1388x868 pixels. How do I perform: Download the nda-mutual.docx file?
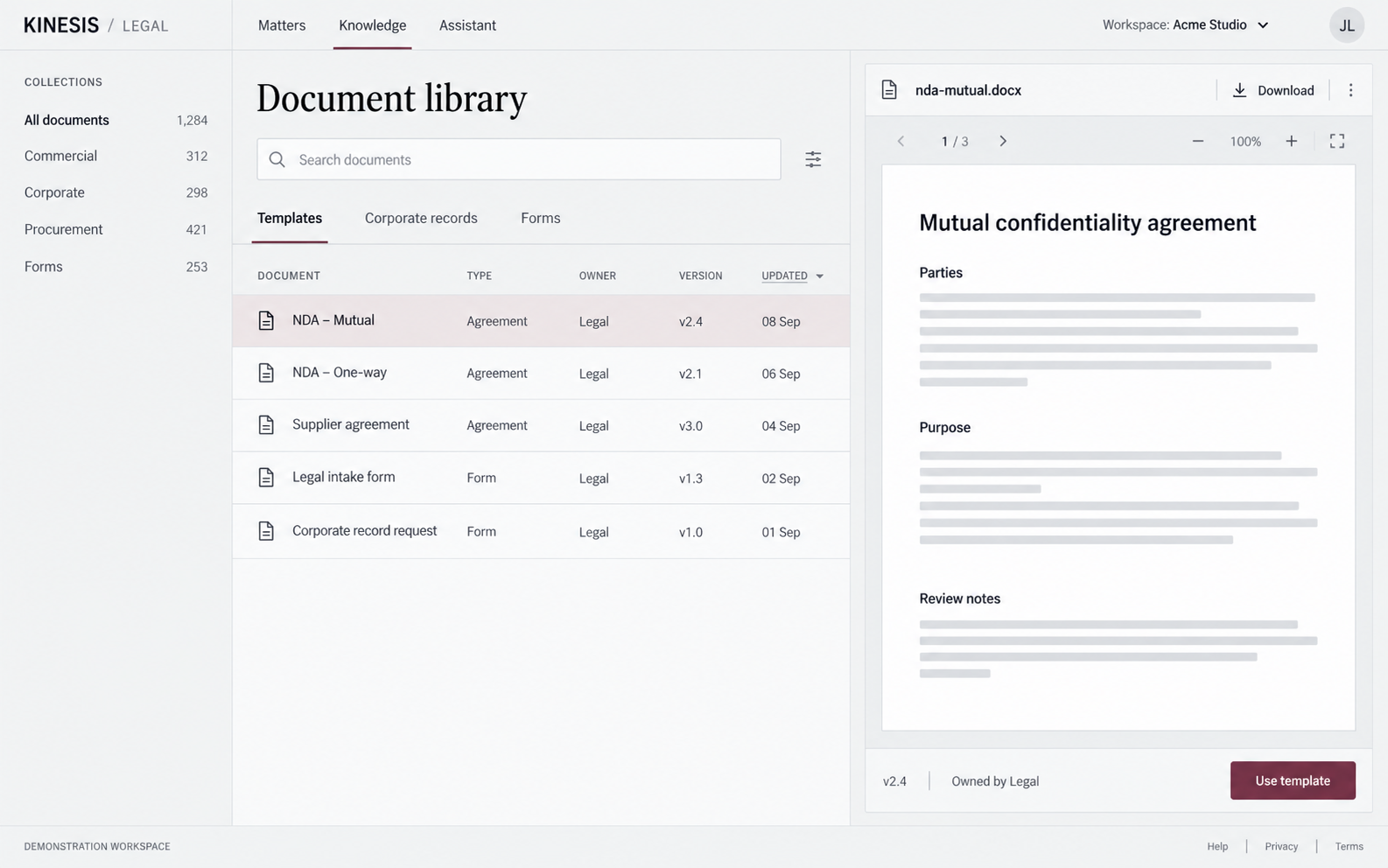point(1273,90)
